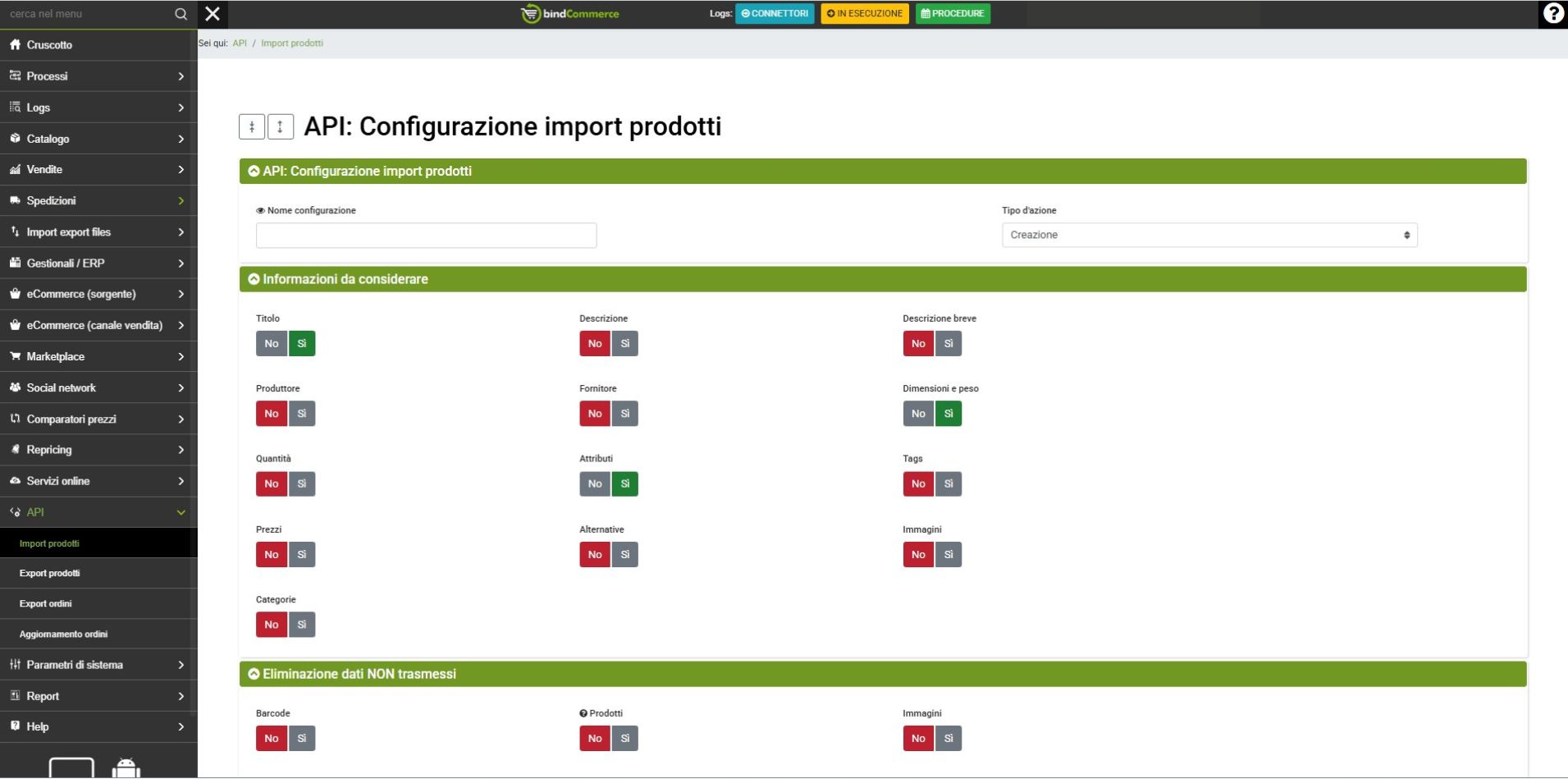Click the CONNETTORI logs button
1568x779 pixels.
tap(775, 14)
